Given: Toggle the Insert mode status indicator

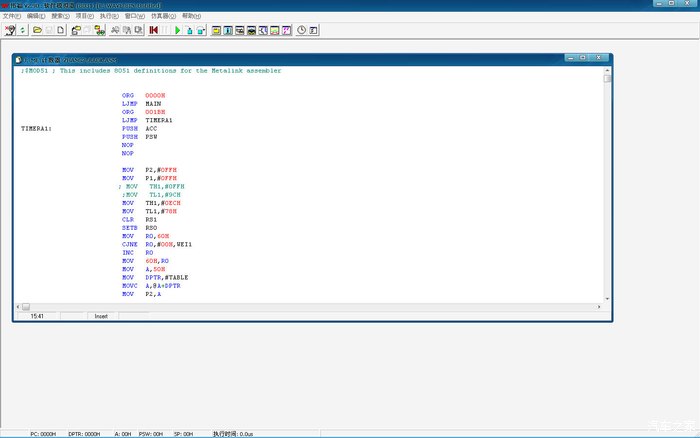Looking at the screenshot, I should coord(101,316).
